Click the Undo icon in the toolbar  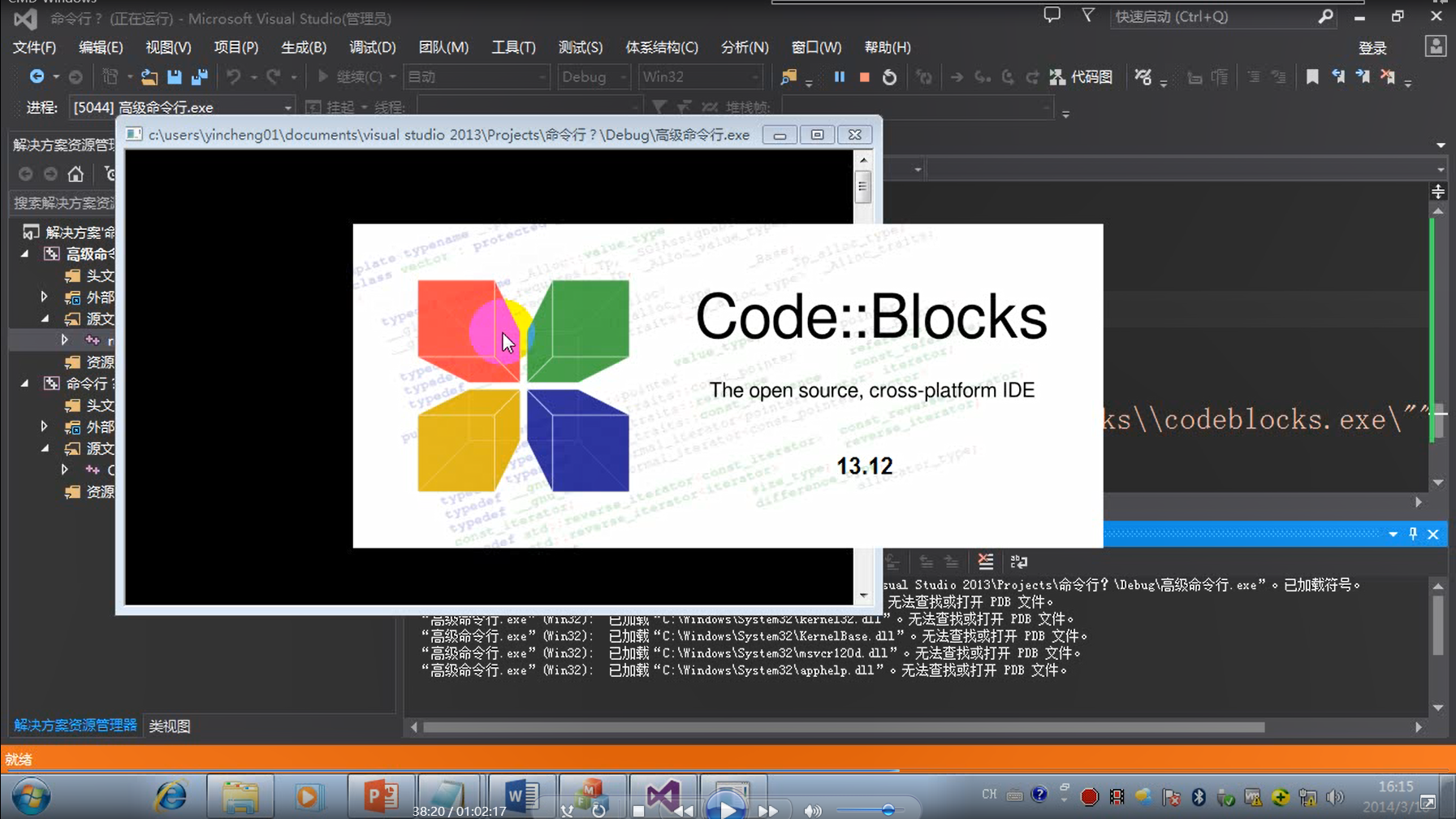[x=234, y=77]
